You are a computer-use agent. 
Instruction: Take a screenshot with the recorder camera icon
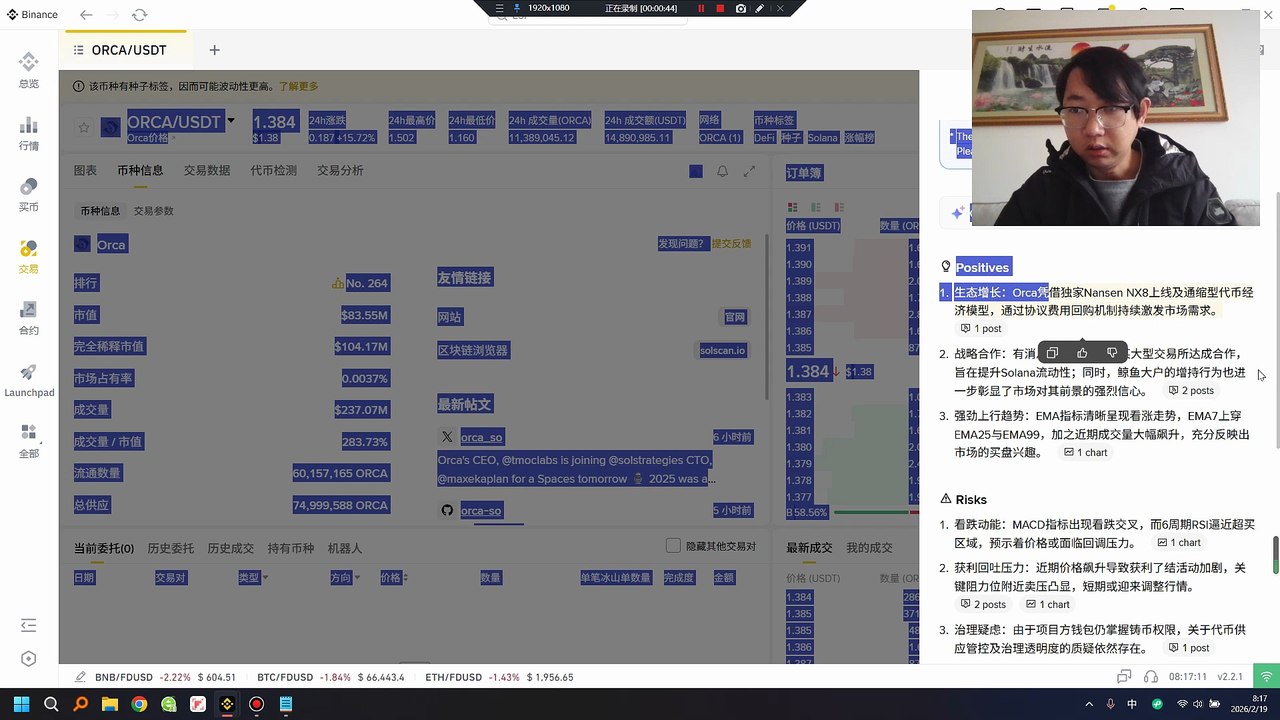tap(740, 8)
